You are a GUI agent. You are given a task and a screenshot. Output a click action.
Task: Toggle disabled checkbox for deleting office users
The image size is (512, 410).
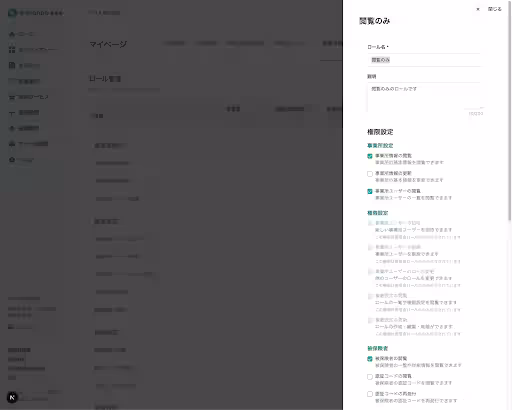pos(370,247)
